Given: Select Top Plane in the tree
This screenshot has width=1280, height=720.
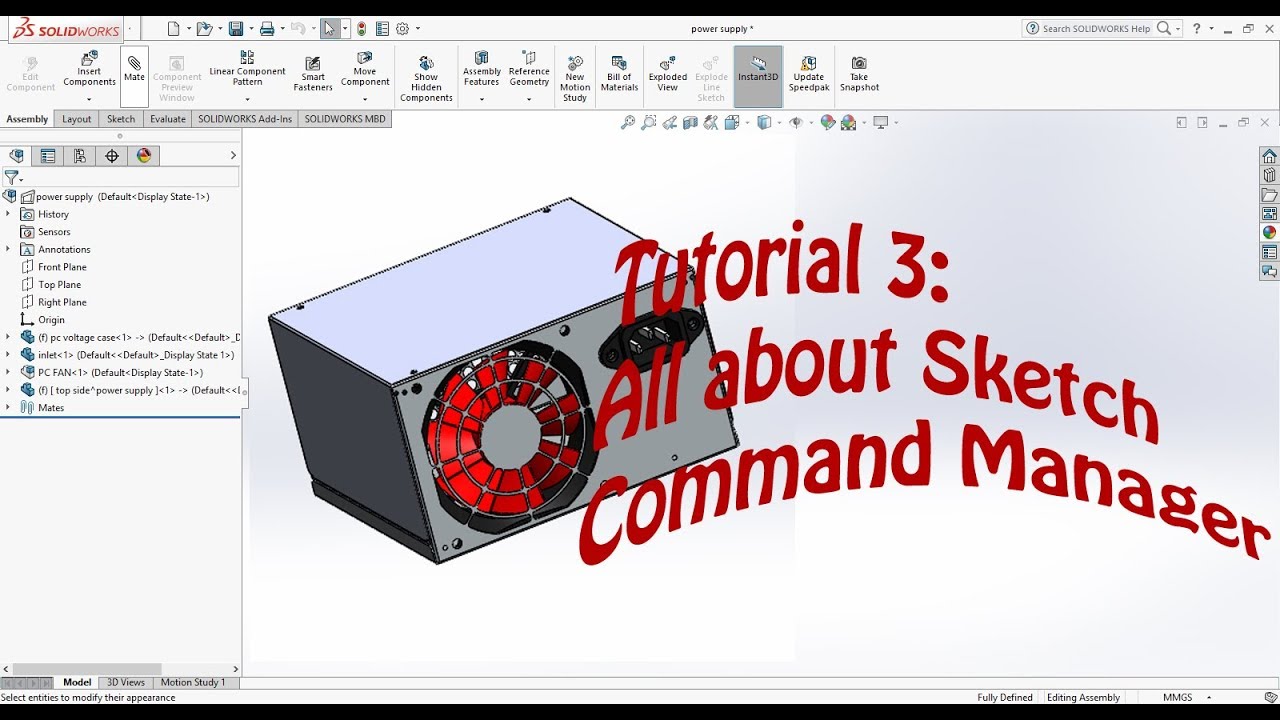Looking at the screenshot, I should 59,285.
